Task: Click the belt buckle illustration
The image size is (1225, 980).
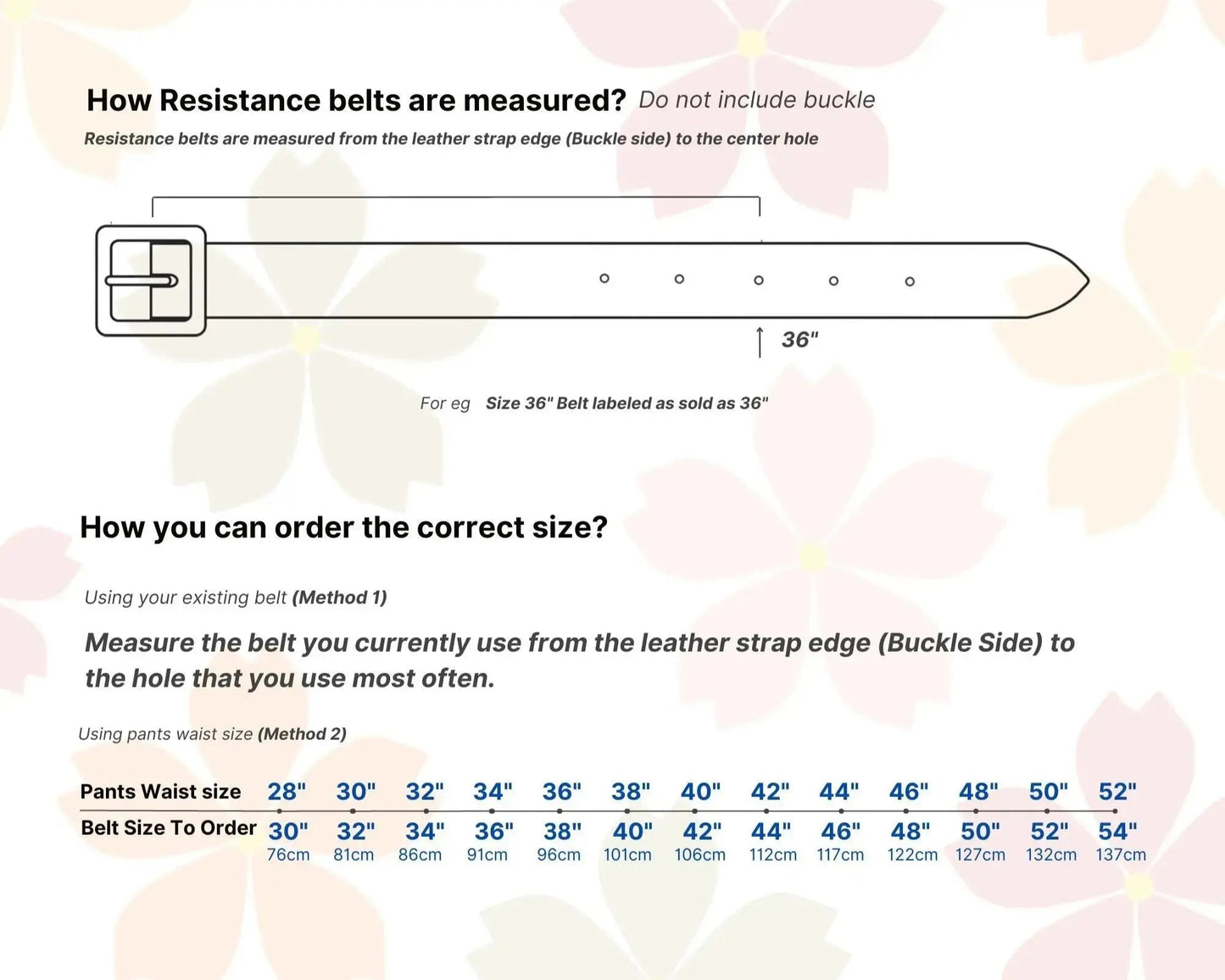Action: pyautogui.click(x=151, y=281)
